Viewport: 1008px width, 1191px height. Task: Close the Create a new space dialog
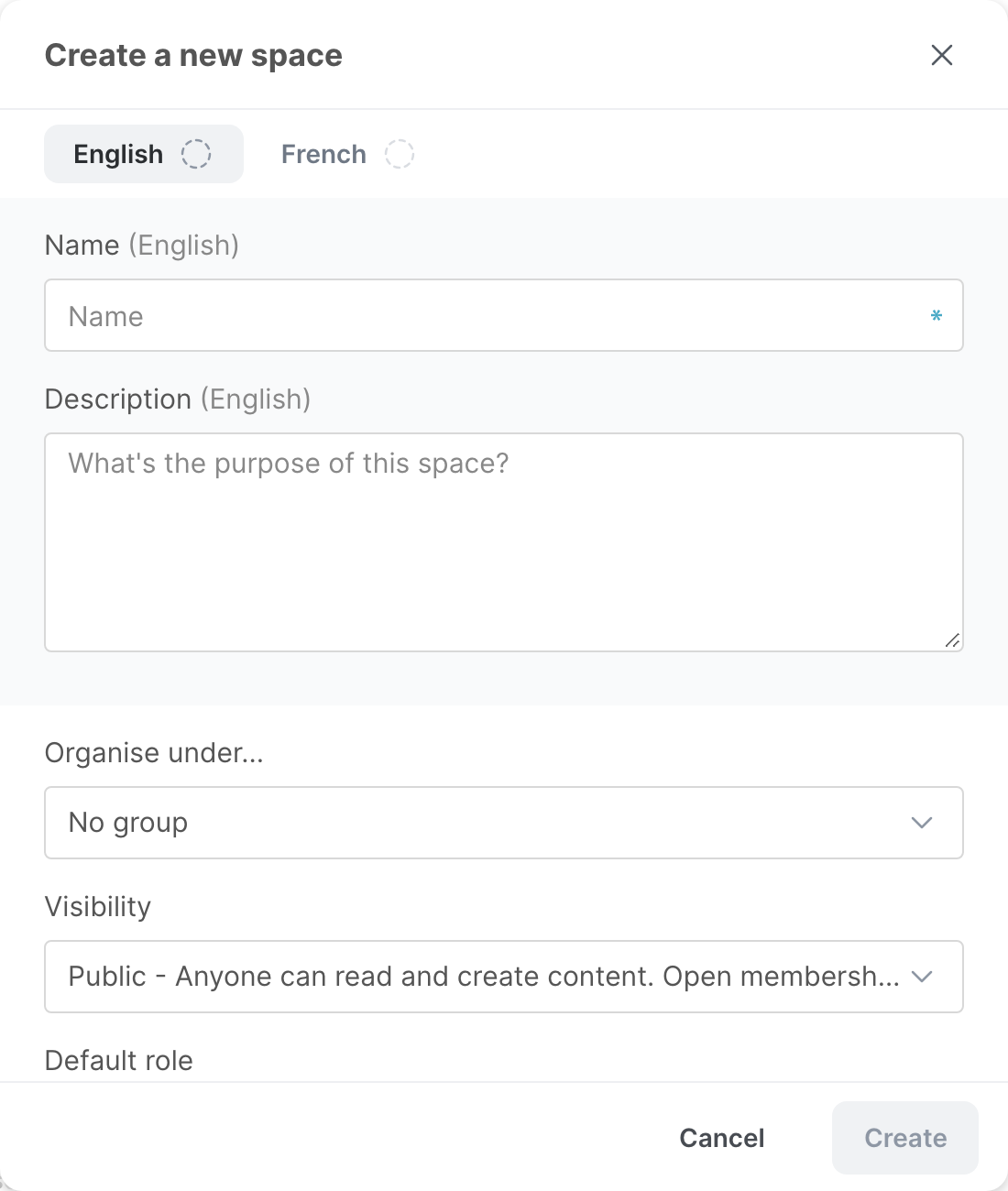[x=941, y=55]
